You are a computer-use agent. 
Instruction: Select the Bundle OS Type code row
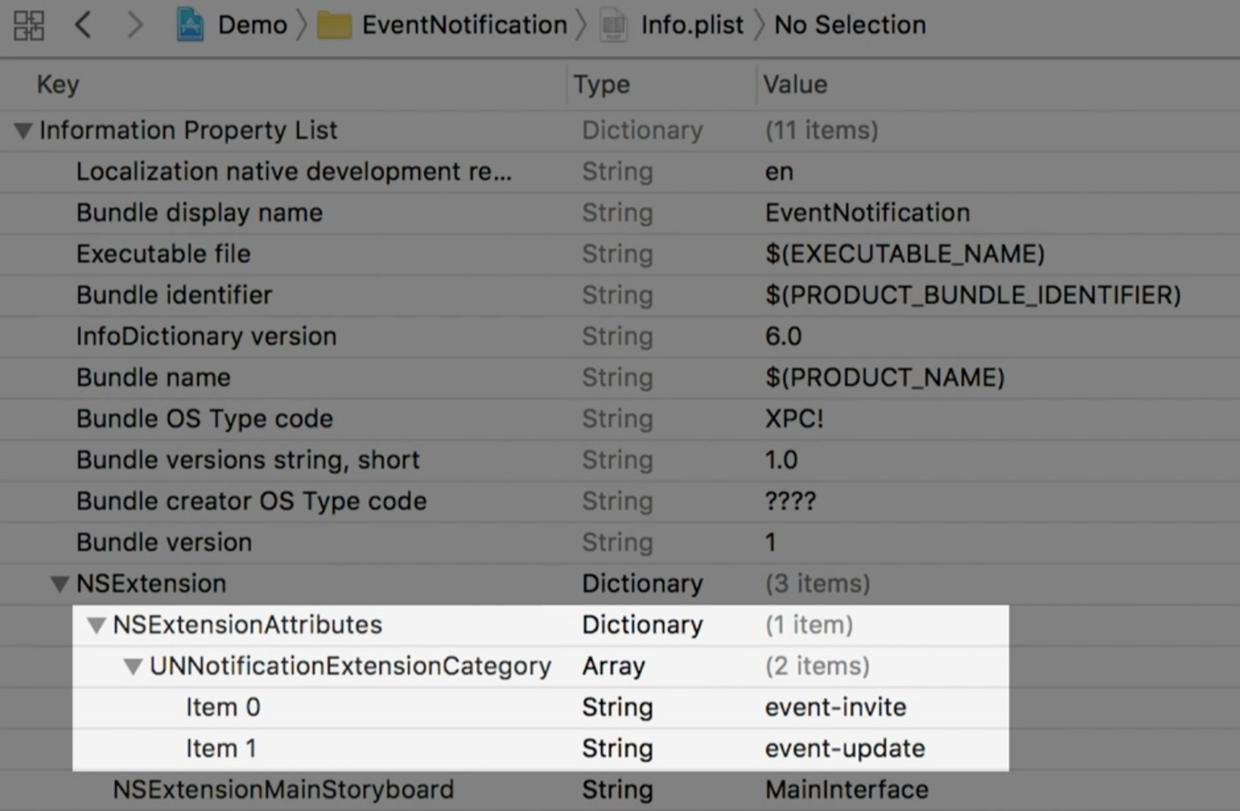click(x=204, y=419)
